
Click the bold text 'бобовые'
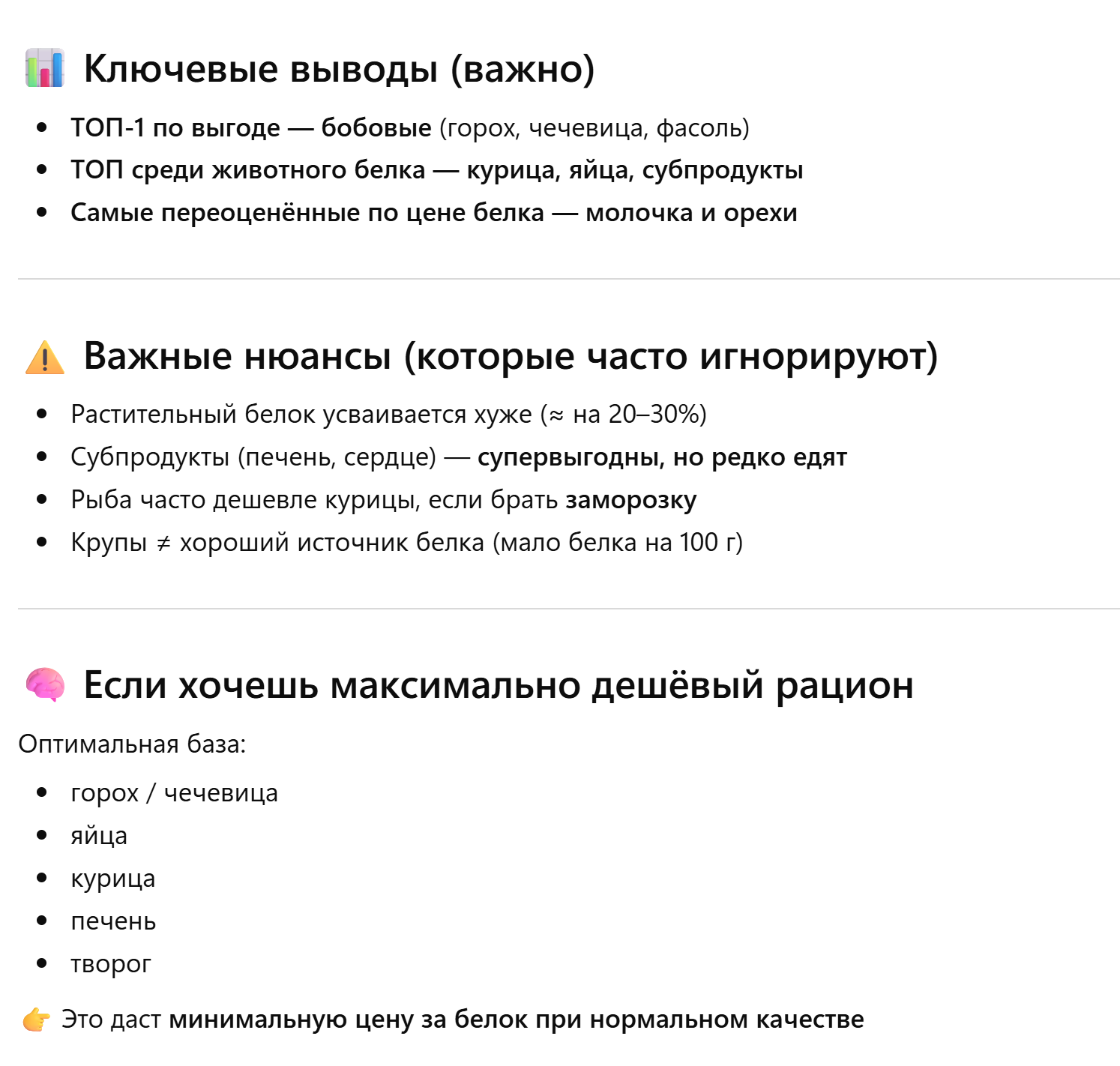click(376, 127)
